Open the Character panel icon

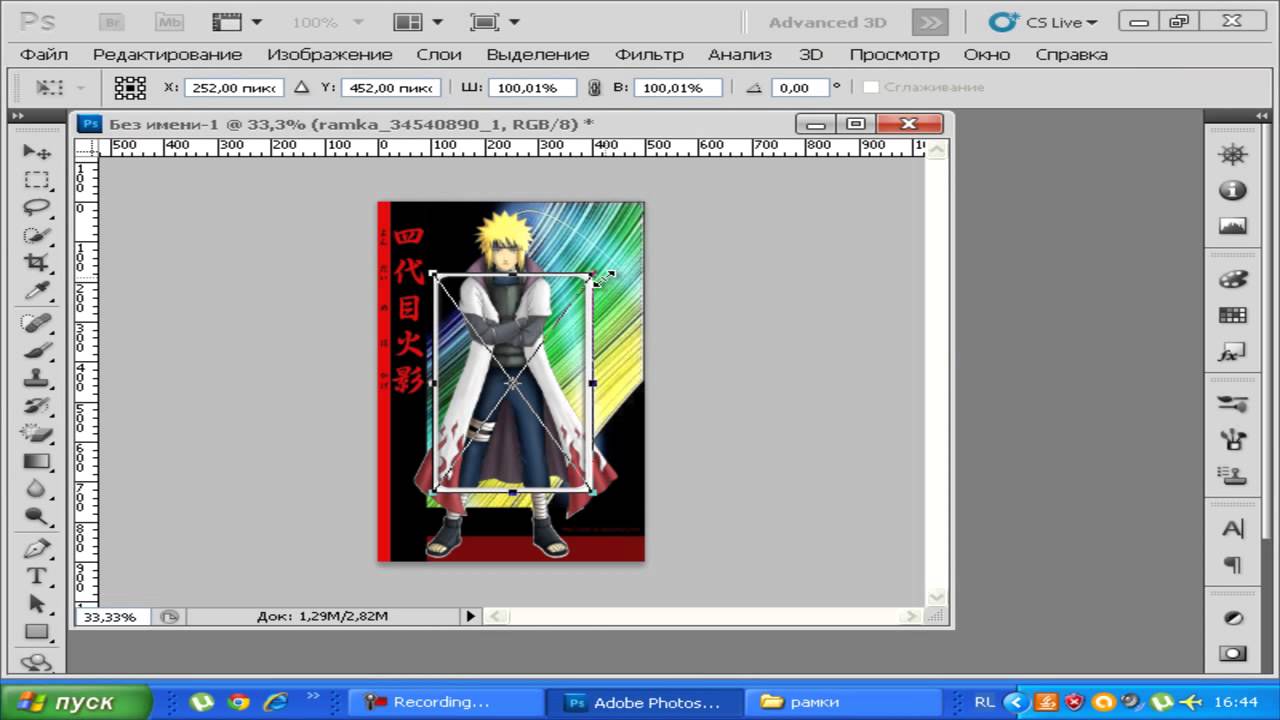[x=1232, y=528]
